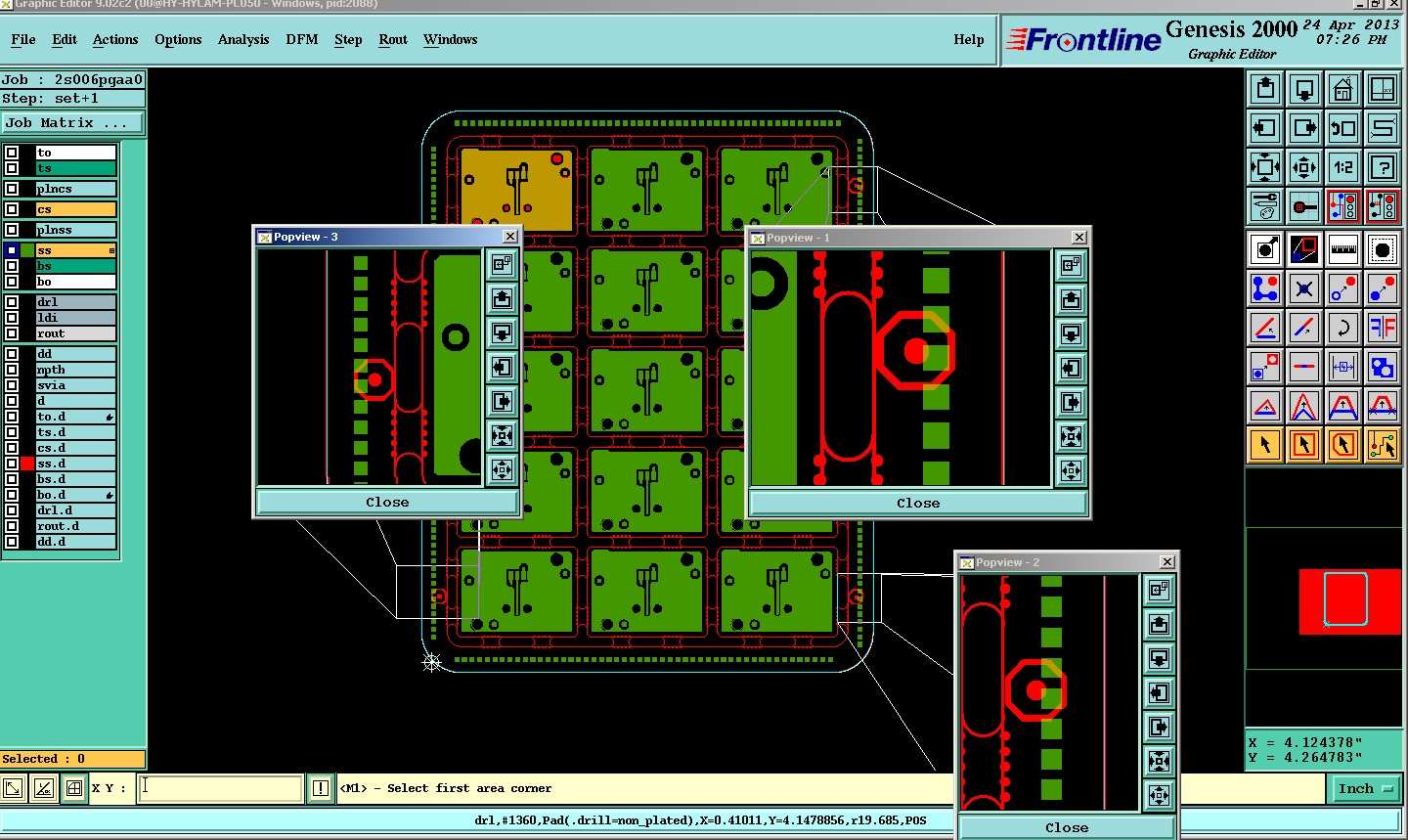Open the File menu
Viewport: 1408px width, 840px height.
(x=23, y=39)
